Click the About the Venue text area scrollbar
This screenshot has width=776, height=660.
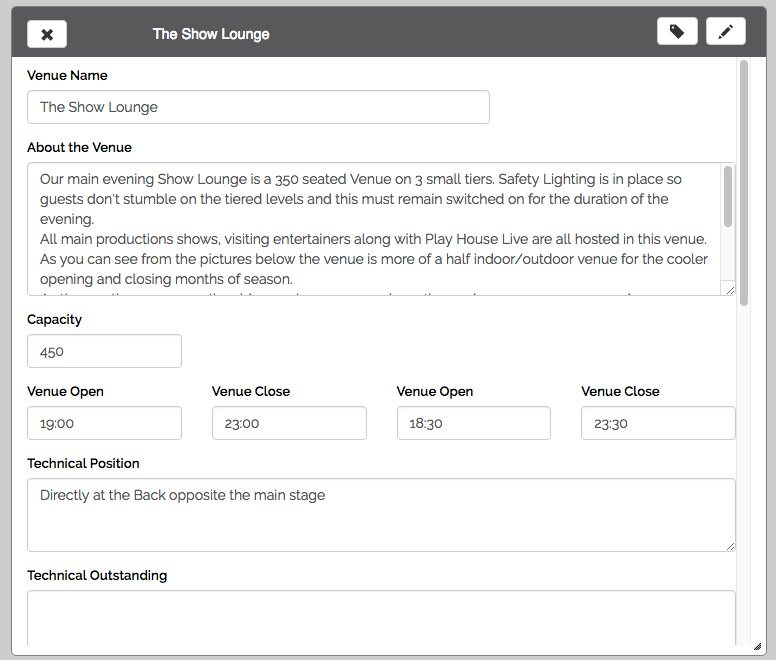coord(728,198)
